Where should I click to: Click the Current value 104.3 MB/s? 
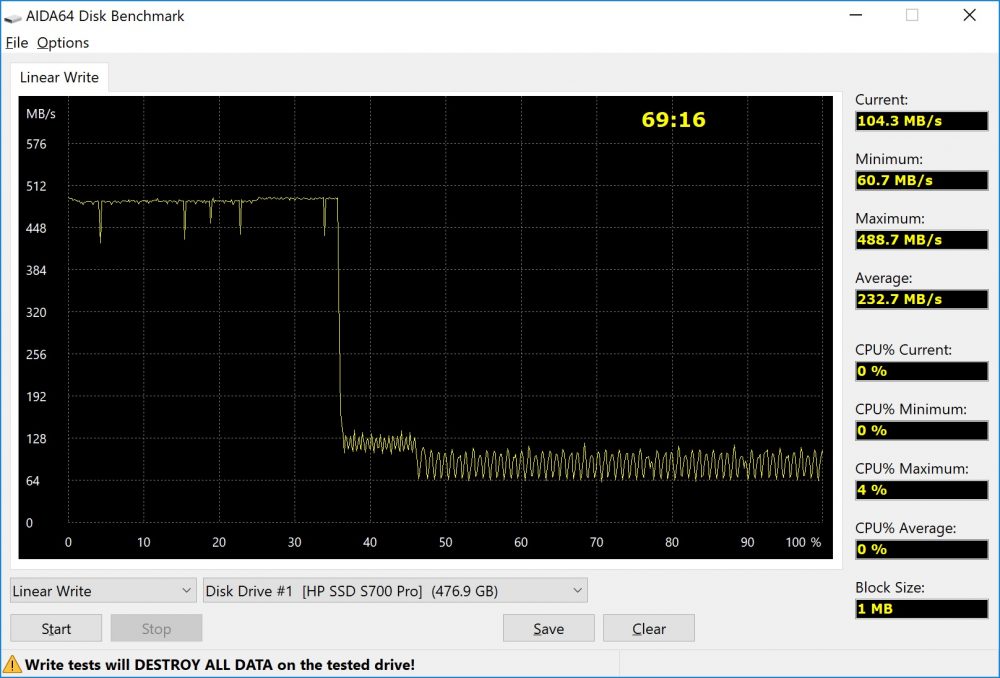coord(921,121)
